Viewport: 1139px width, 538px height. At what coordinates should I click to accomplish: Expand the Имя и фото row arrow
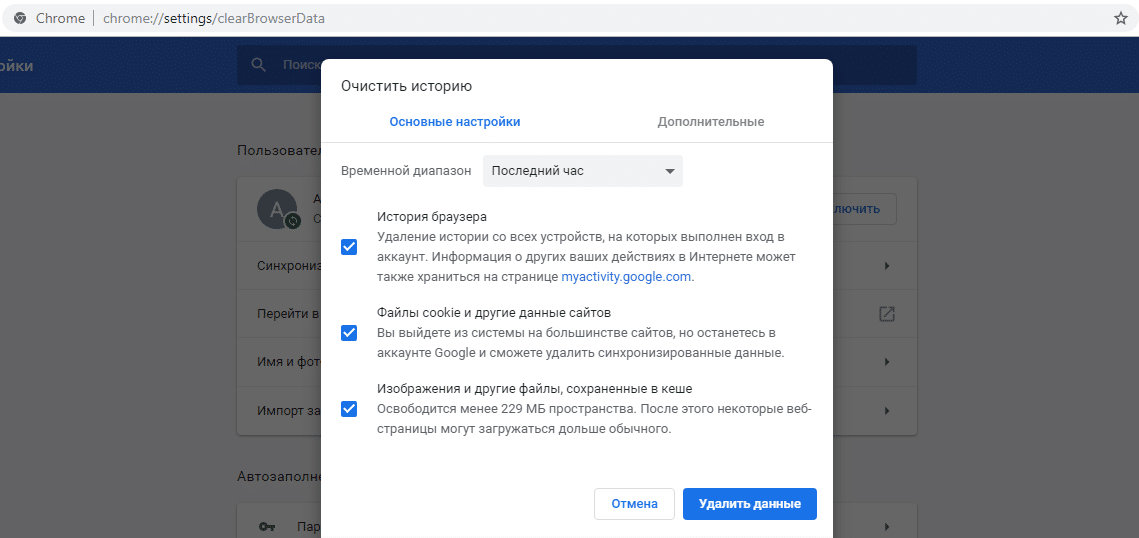tap(886, 362)
